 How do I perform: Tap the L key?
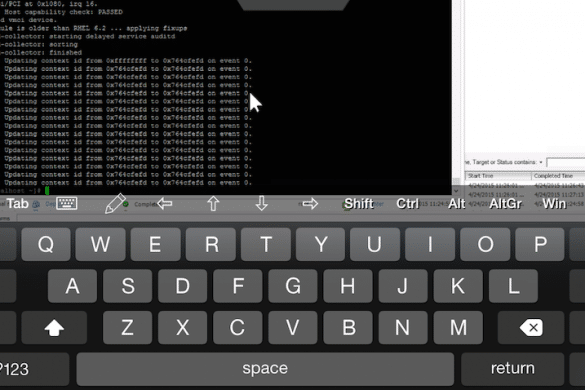pos(513,286)
